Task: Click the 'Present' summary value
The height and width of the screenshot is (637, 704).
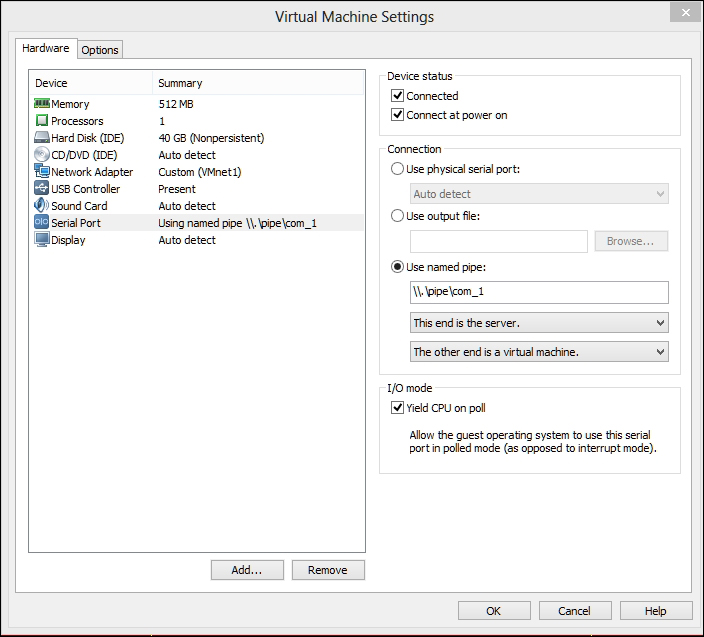Action: pyautogui.click(x=177, y=189)
